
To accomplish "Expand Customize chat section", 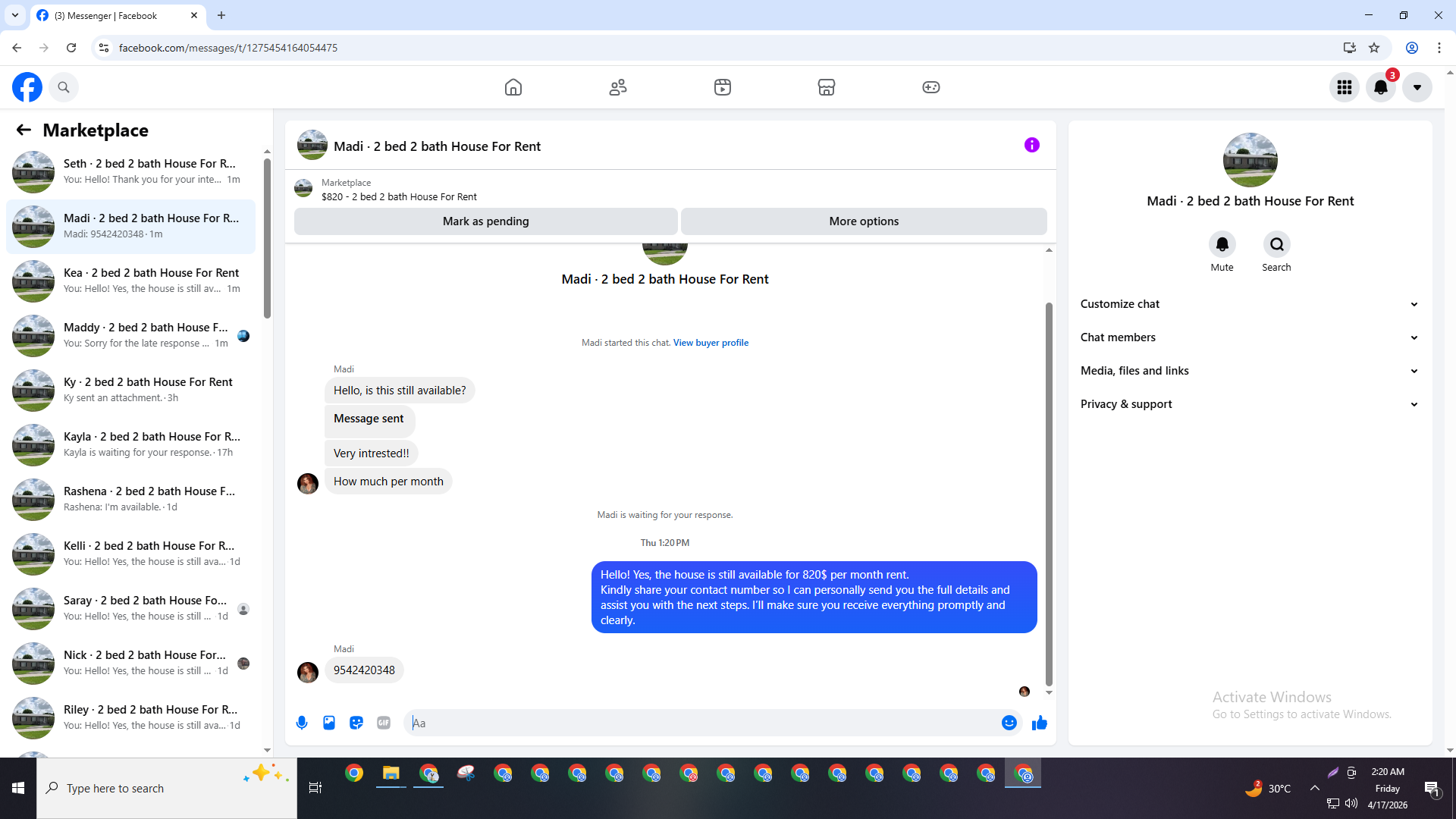I will click(x=1250, y=304).
